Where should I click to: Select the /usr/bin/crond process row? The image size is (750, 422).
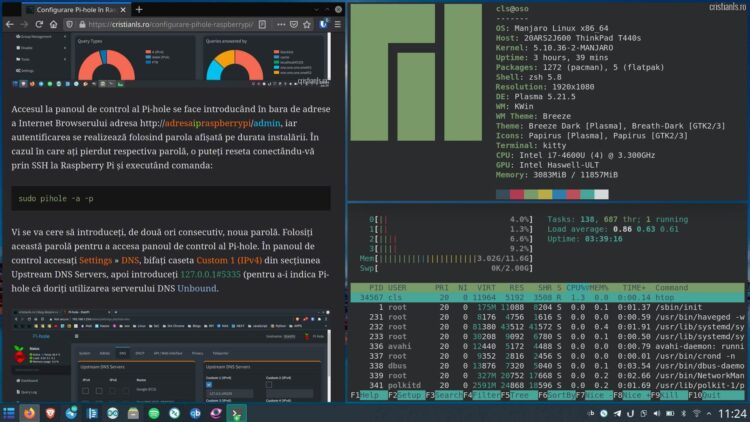click(x=547, y=356)
